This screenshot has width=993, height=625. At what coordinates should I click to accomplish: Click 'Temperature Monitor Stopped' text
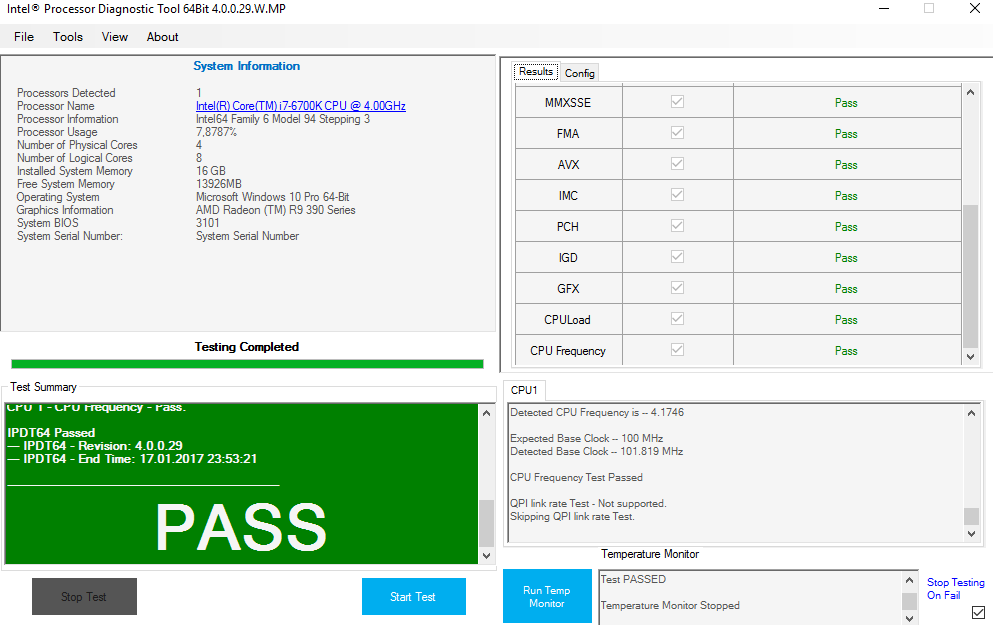click(x=670, y=605)
